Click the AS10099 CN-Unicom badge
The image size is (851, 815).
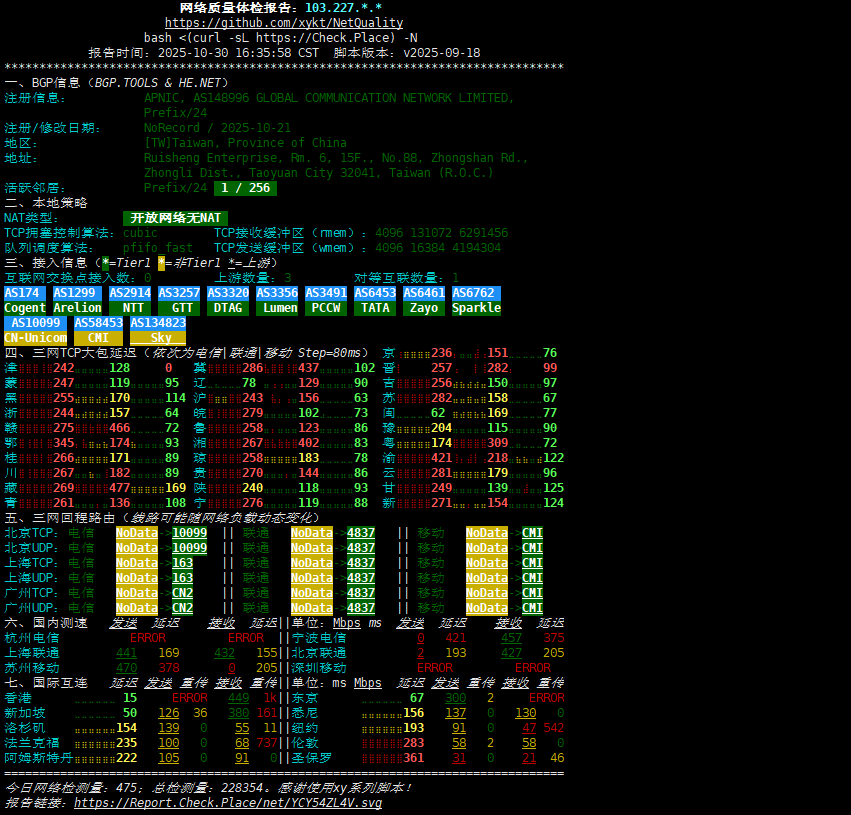click(35, 330)
